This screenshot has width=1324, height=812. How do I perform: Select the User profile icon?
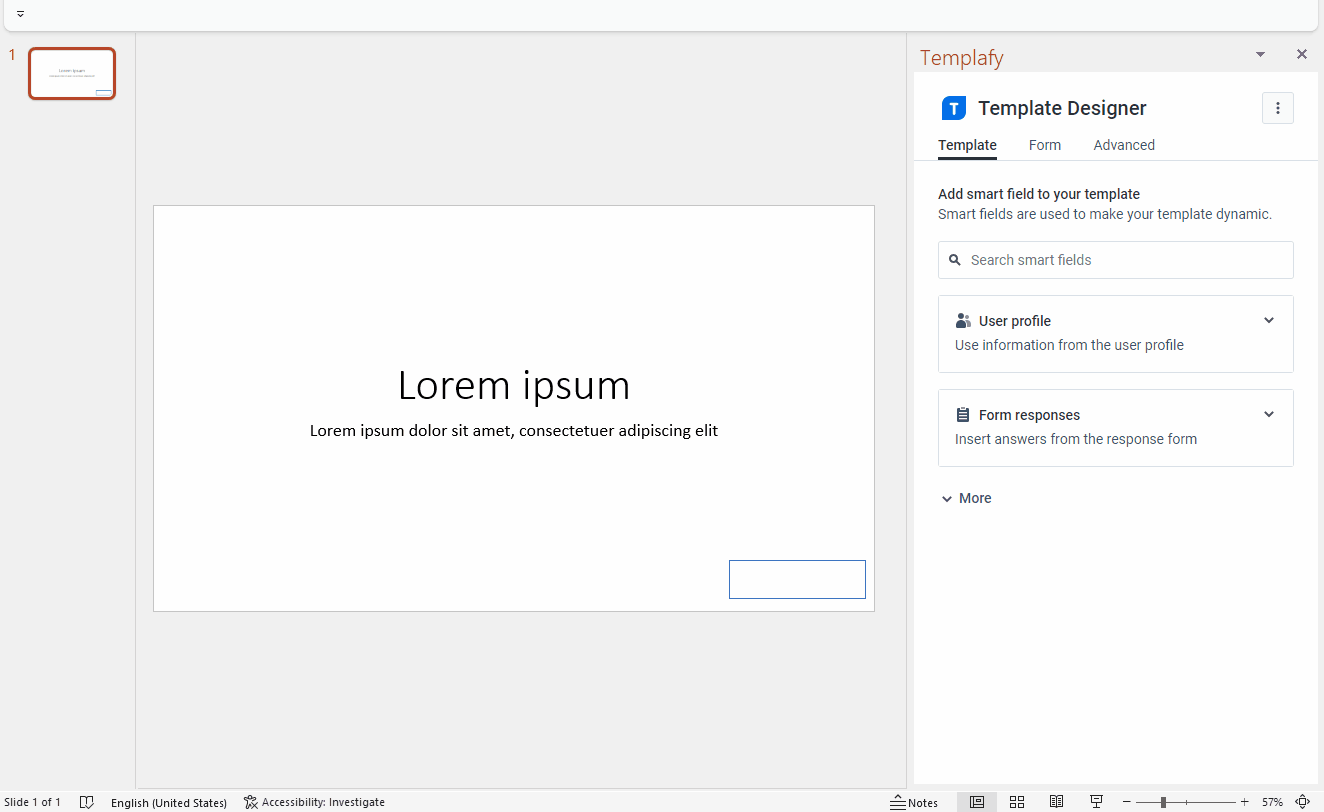point(962,320)
